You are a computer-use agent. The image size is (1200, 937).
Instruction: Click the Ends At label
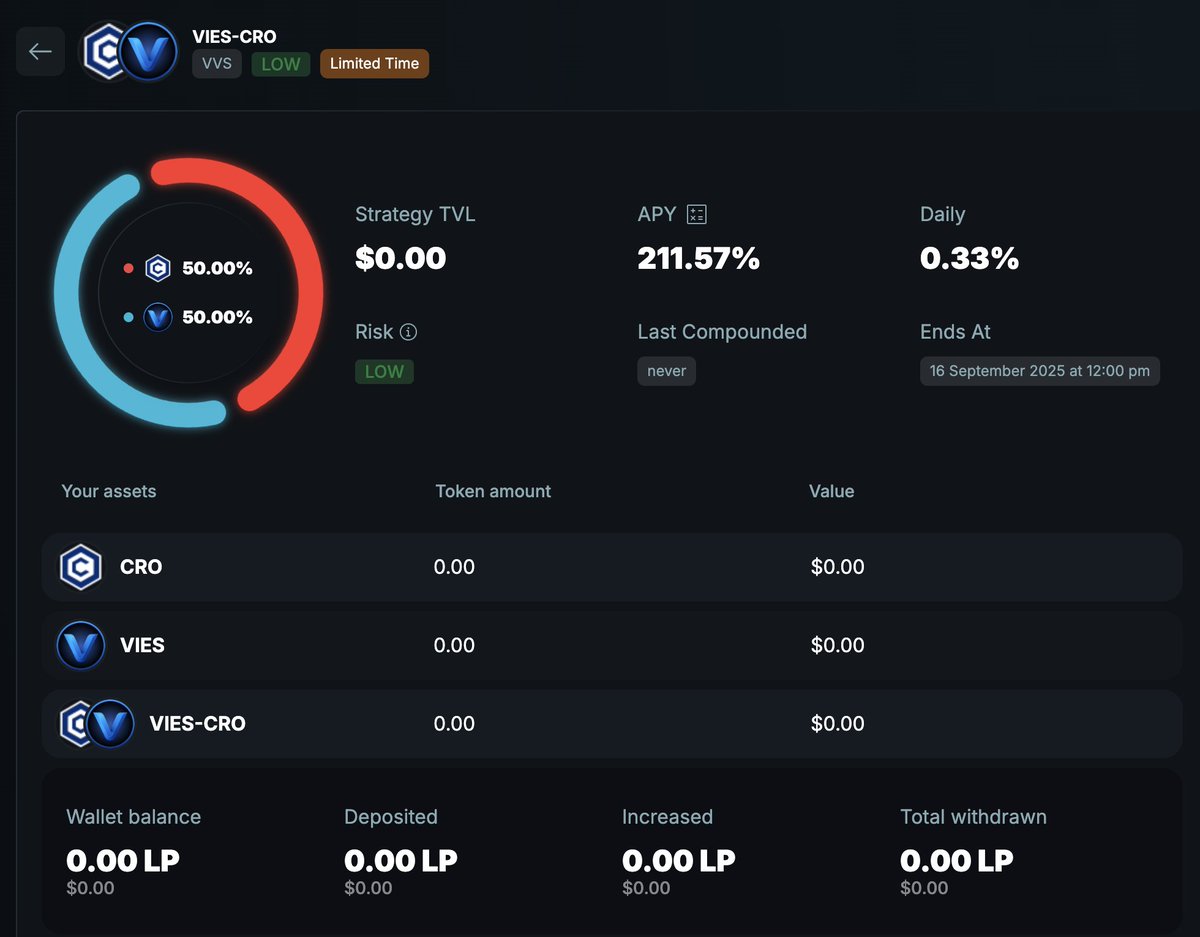point(955,332)
